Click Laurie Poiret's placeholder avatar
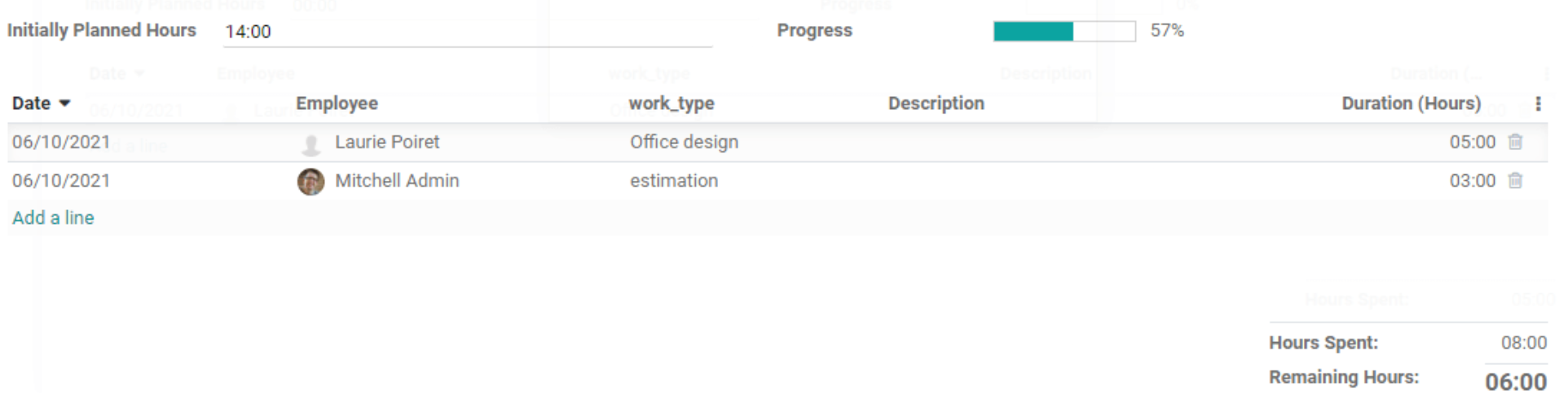The image size is (1568, 404). coord(311,143)
